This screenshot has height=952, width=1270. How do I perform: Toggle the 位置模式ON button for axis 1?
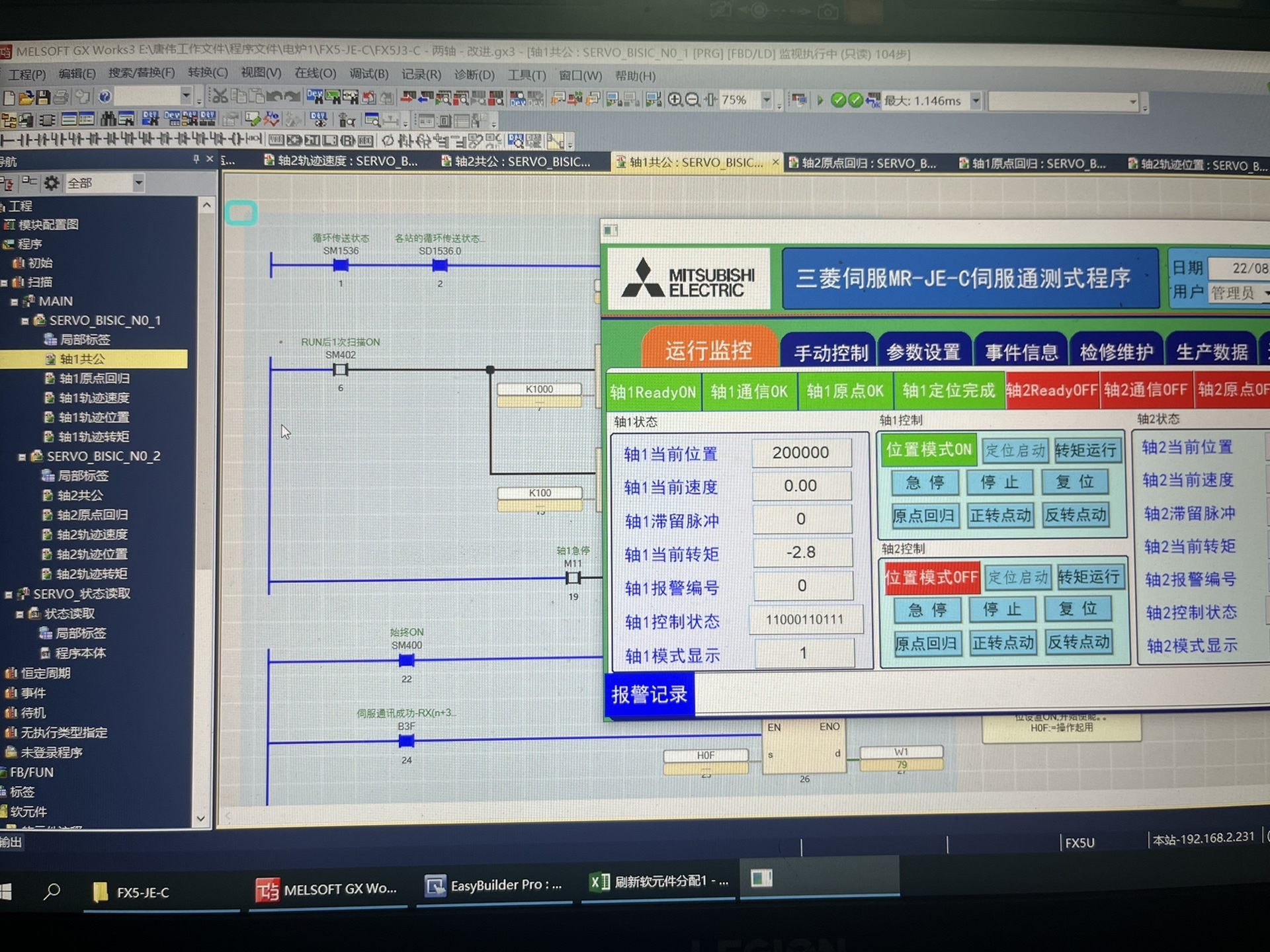[x=928, y=450]
